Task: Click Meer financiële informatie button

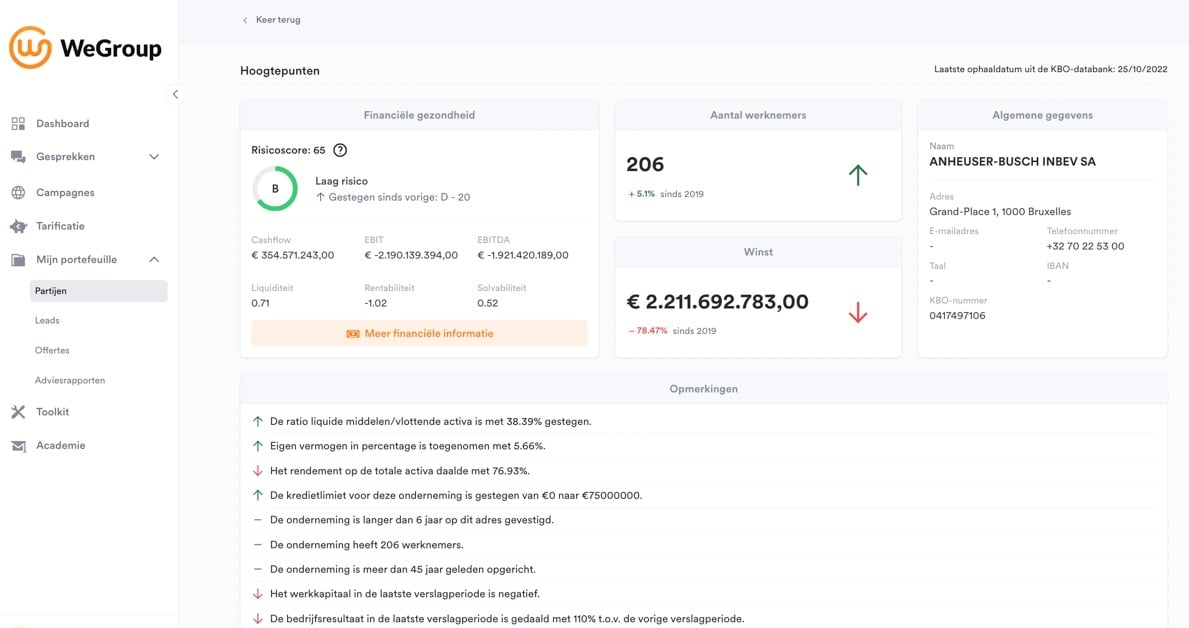Action: (x=419, y=334)
